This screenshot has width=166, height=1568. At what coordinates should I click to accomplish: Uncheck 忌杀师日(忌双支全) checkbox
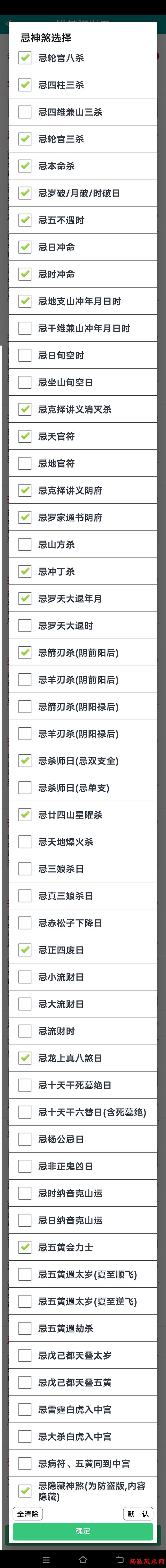tap(25, 760)
